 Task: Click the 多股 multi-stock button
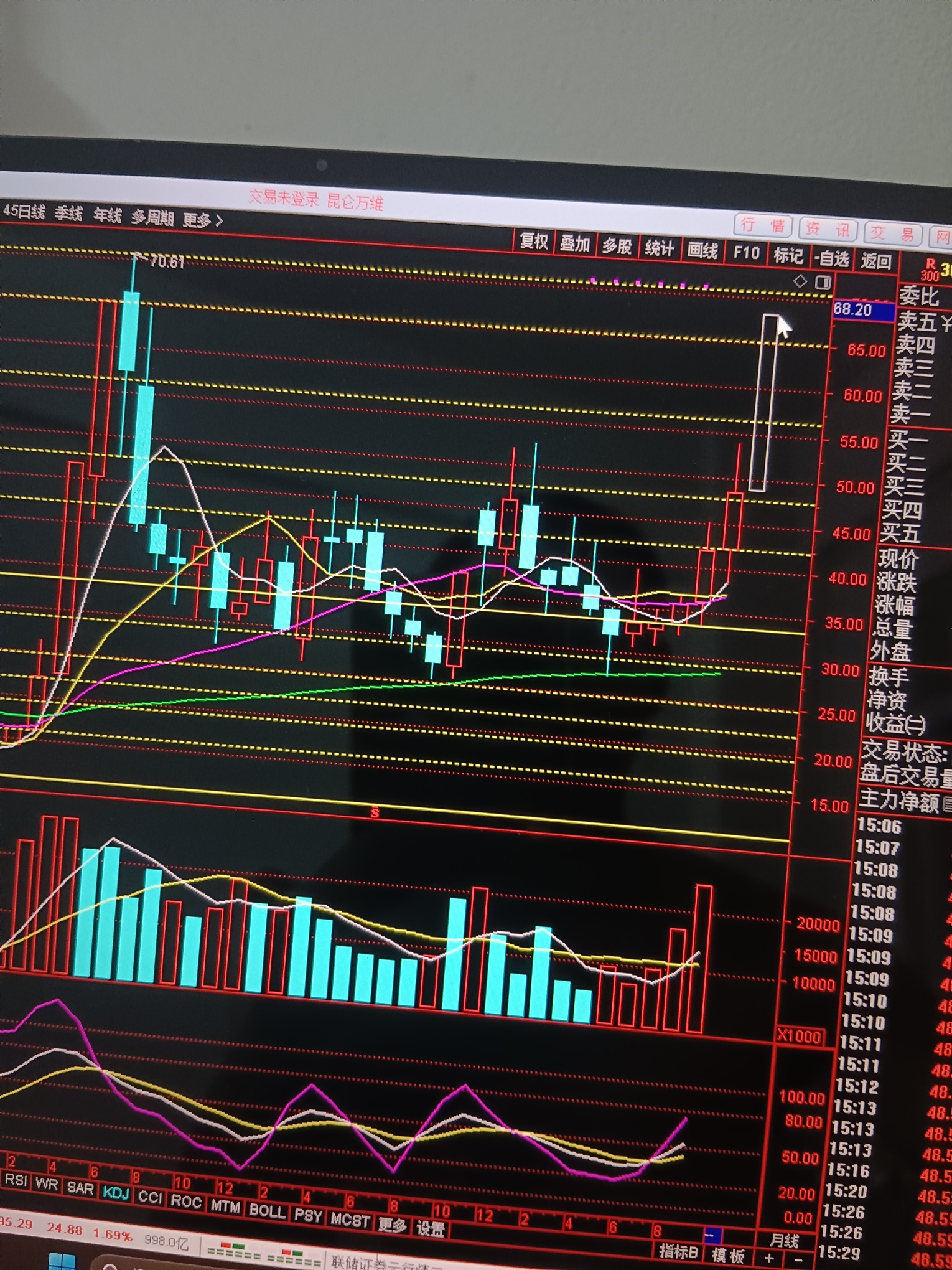617,245
